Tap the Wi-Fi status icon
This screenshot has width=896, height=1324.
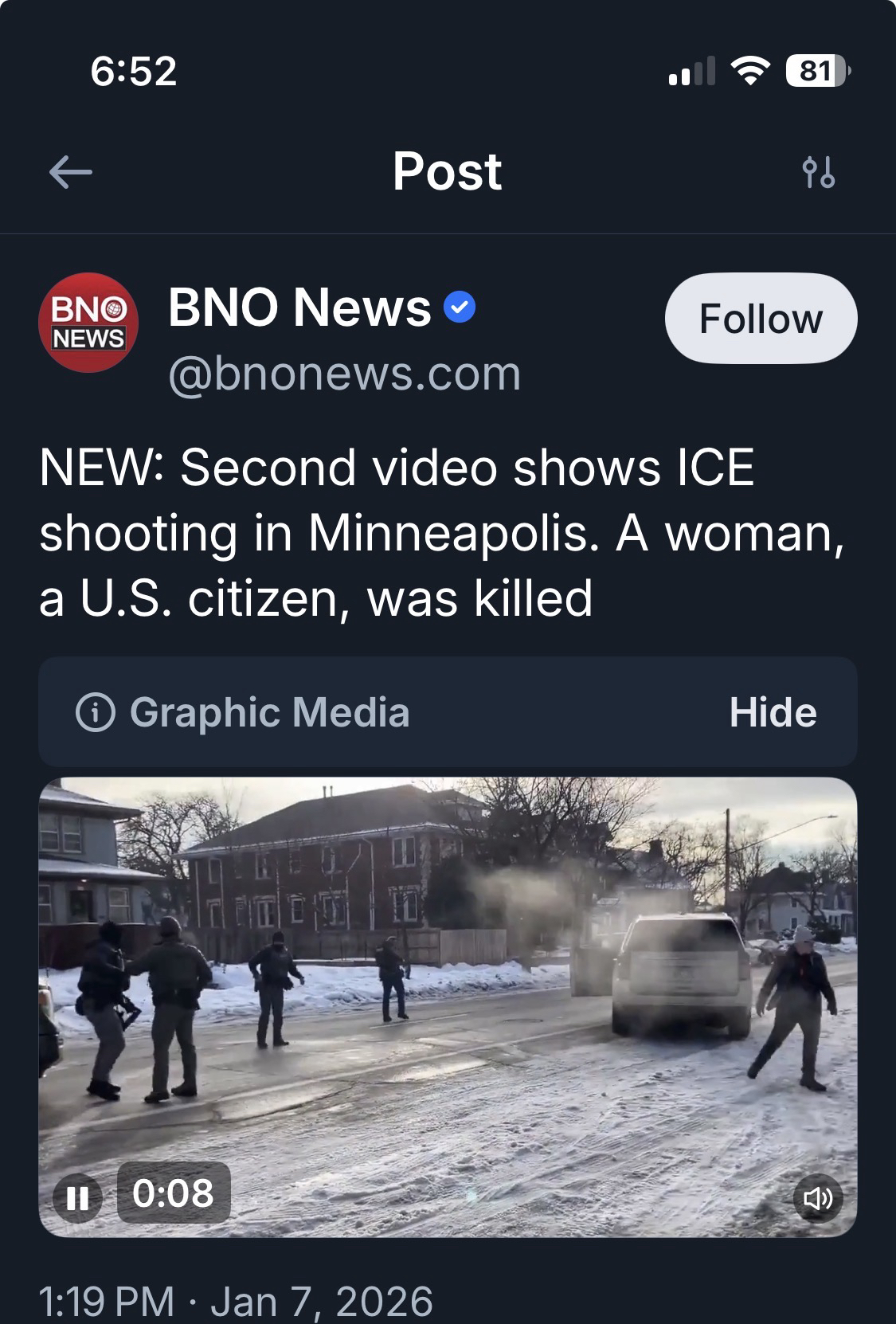pyautogui.click(x=749, y=72)
